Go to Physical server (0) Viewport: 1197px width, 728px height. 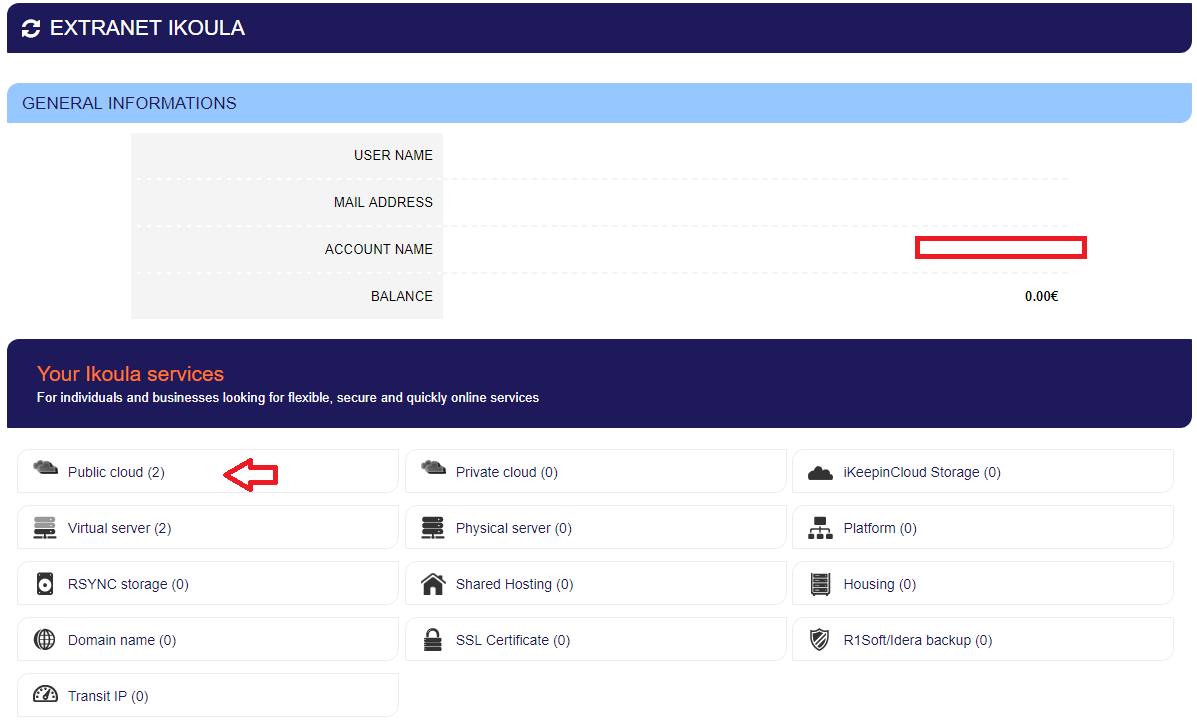[x=514, y=528]
